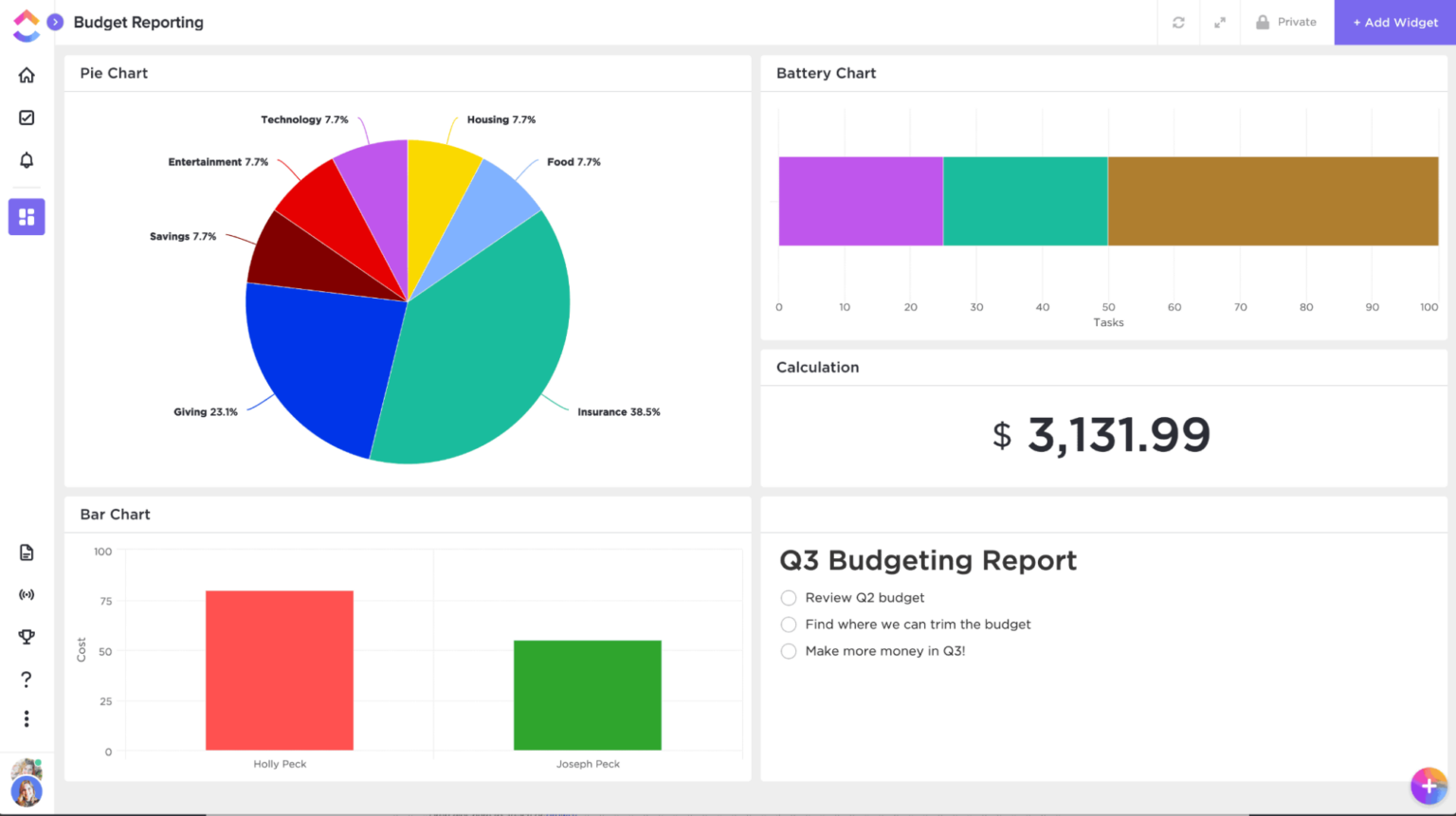Viewport: 1456px width, 816px height.
Task: Switch sharing settings via Private lock
Action: click(1286, 22)
